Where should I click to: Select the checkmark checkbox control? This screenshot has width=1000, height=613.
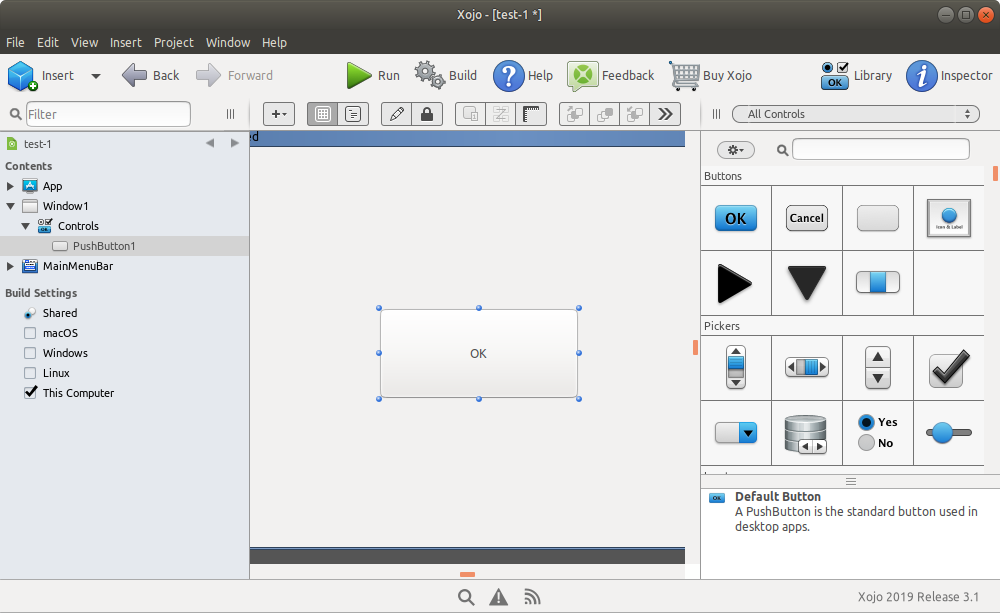(x=949, y=368)
